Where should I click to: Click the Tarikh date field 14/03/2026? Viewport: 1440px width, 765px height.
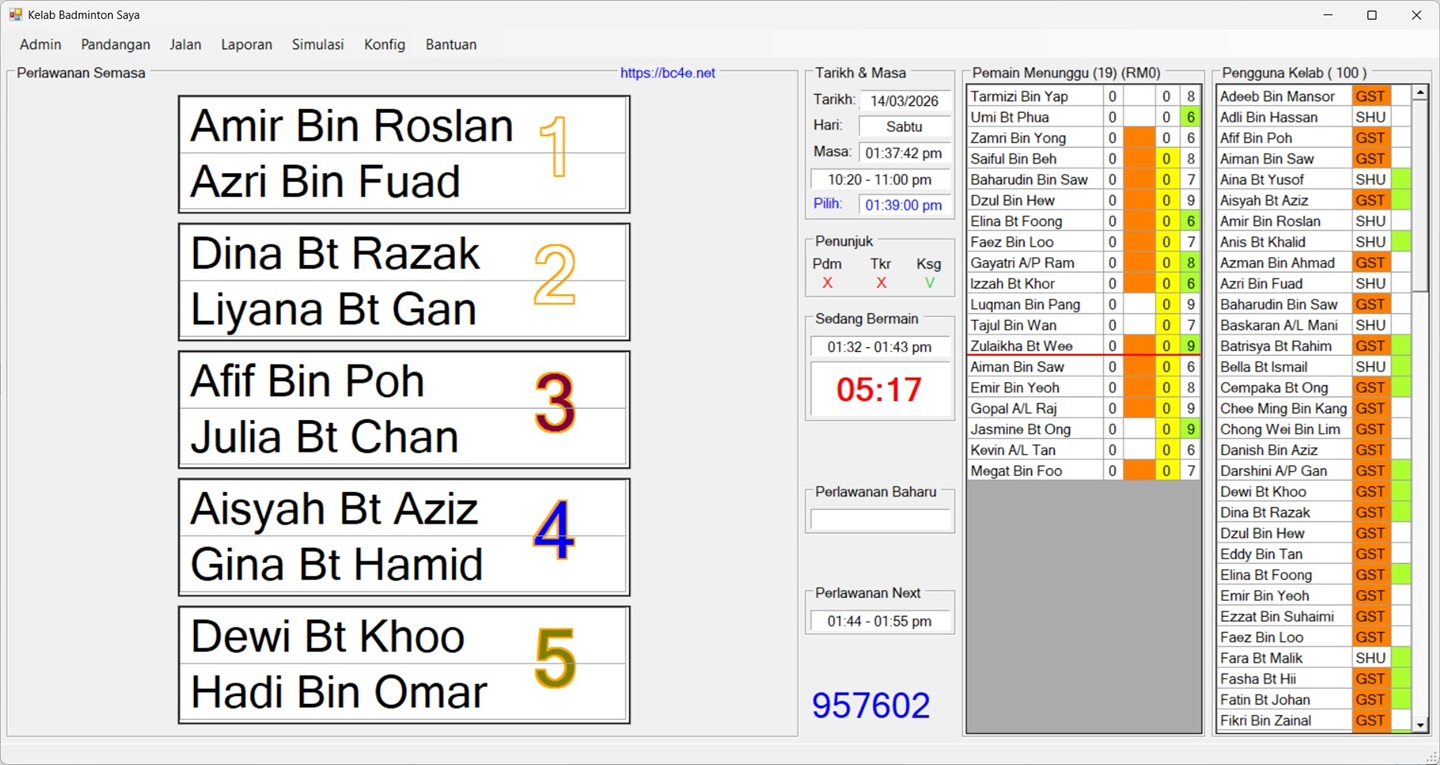click(904, 101)
